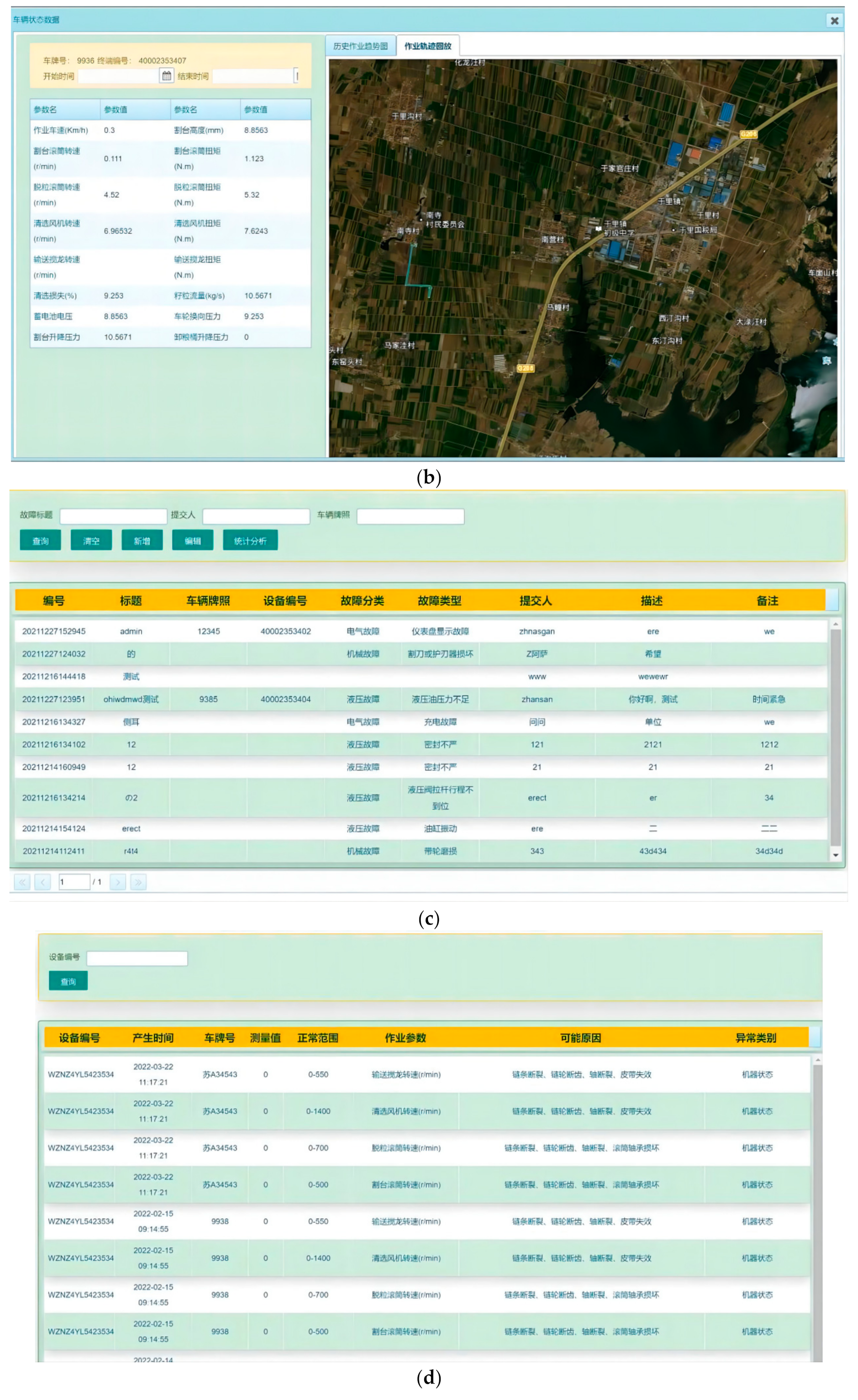Click the 编辑 button
Viewport: 858px width, 1400px height.
pyautogui.click(x=192, y=540)
